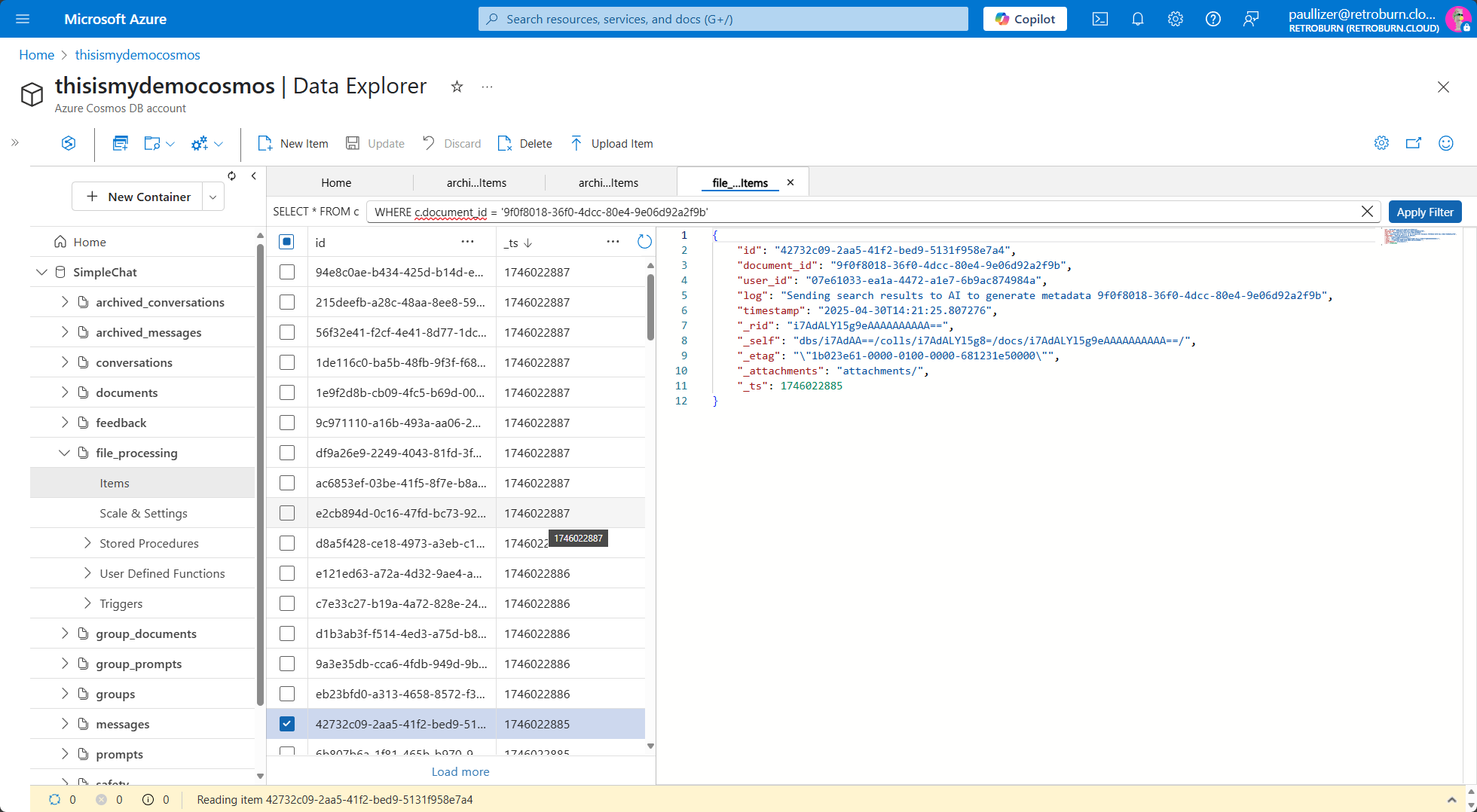1477x812 pixels.
Task: Open Azure notifications bell
Action: 1138,19
